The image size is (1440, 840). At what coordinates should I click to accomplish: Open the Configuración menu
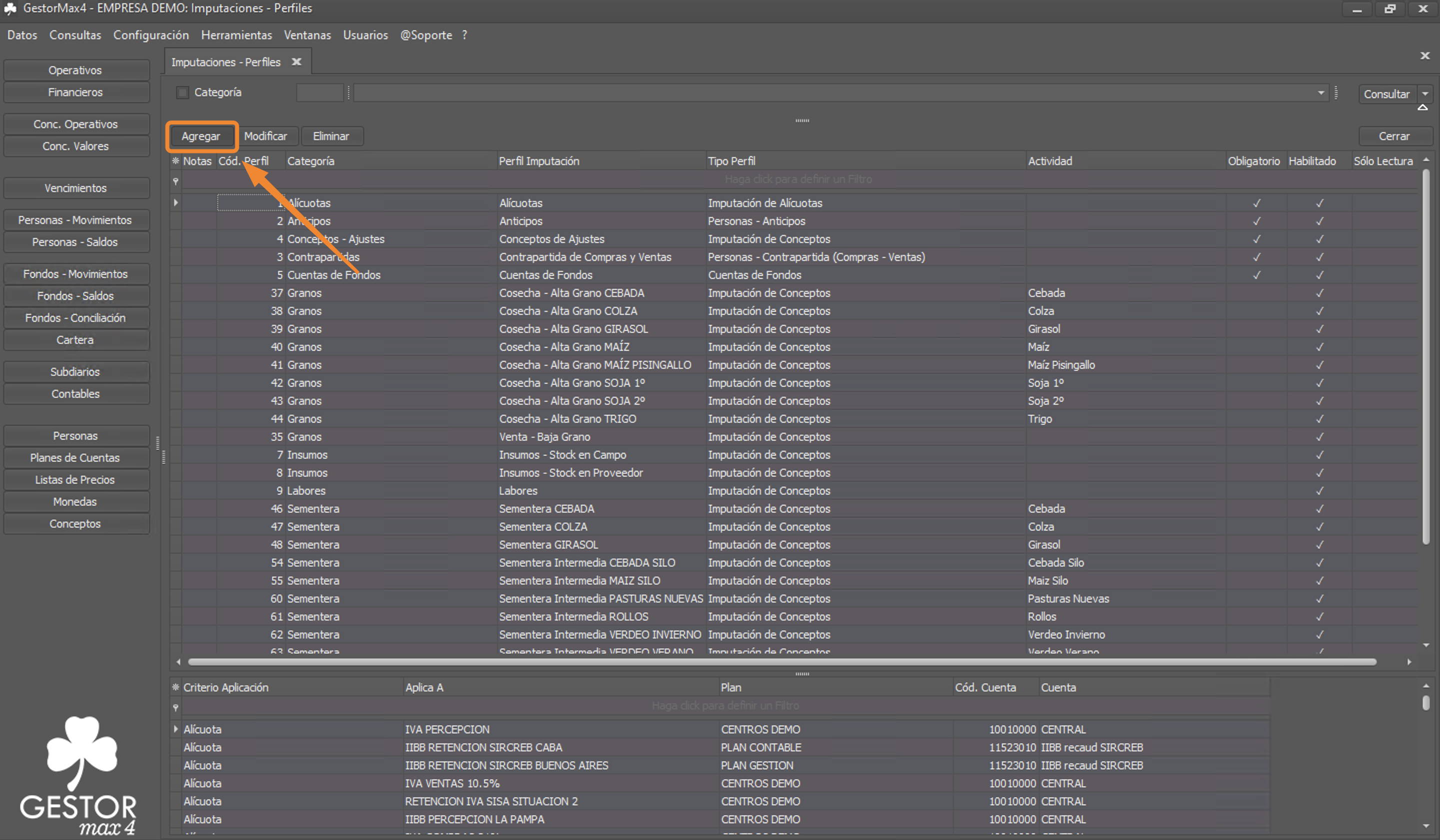point(151,35)
